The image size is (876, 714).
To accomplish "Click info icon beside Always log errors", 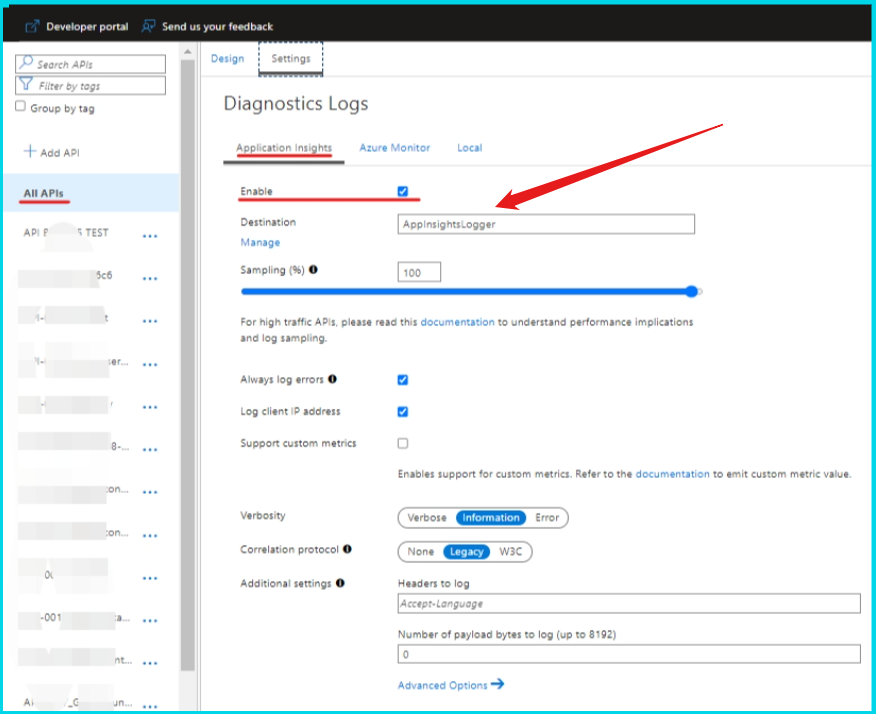I will pyautogui.click(x=333, y=380).
